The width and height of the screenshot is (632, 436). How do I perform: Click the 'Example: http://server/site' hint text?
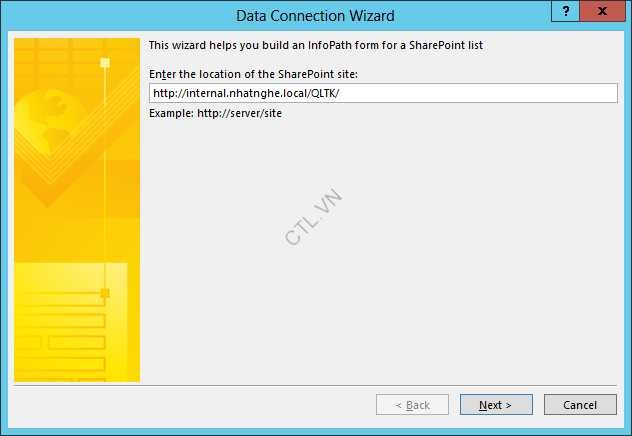click(x=215, y=113)
